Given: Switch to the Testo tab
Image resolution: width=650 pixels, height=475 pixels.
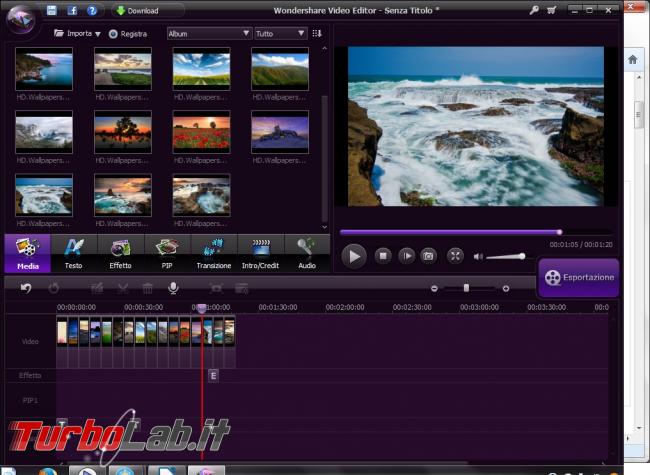Looking at the screenshot, I should [74, 253].
